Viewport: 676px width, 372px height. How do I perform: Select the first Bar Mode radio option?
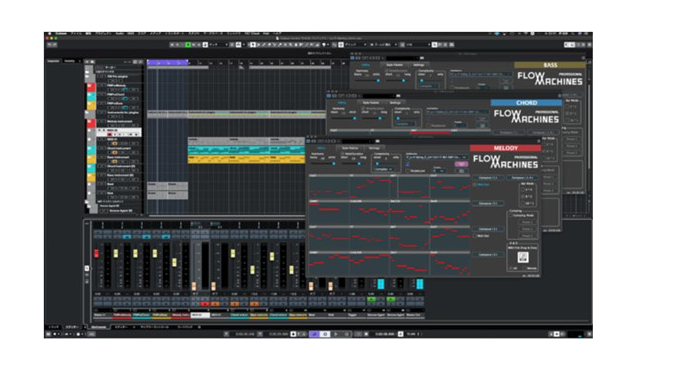[x=524, y=189]
